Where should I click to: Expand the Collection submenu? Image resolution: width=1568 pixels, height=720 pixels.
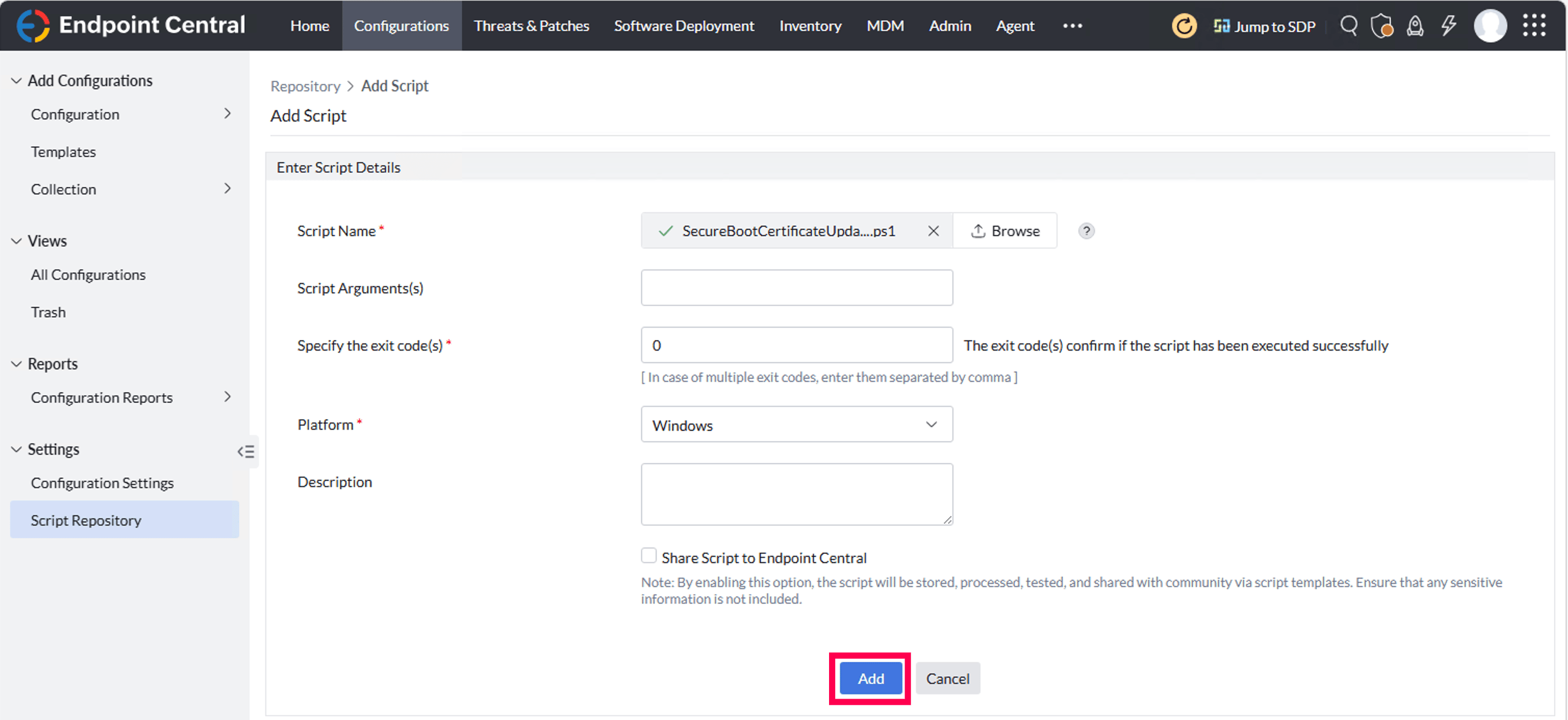228,189
